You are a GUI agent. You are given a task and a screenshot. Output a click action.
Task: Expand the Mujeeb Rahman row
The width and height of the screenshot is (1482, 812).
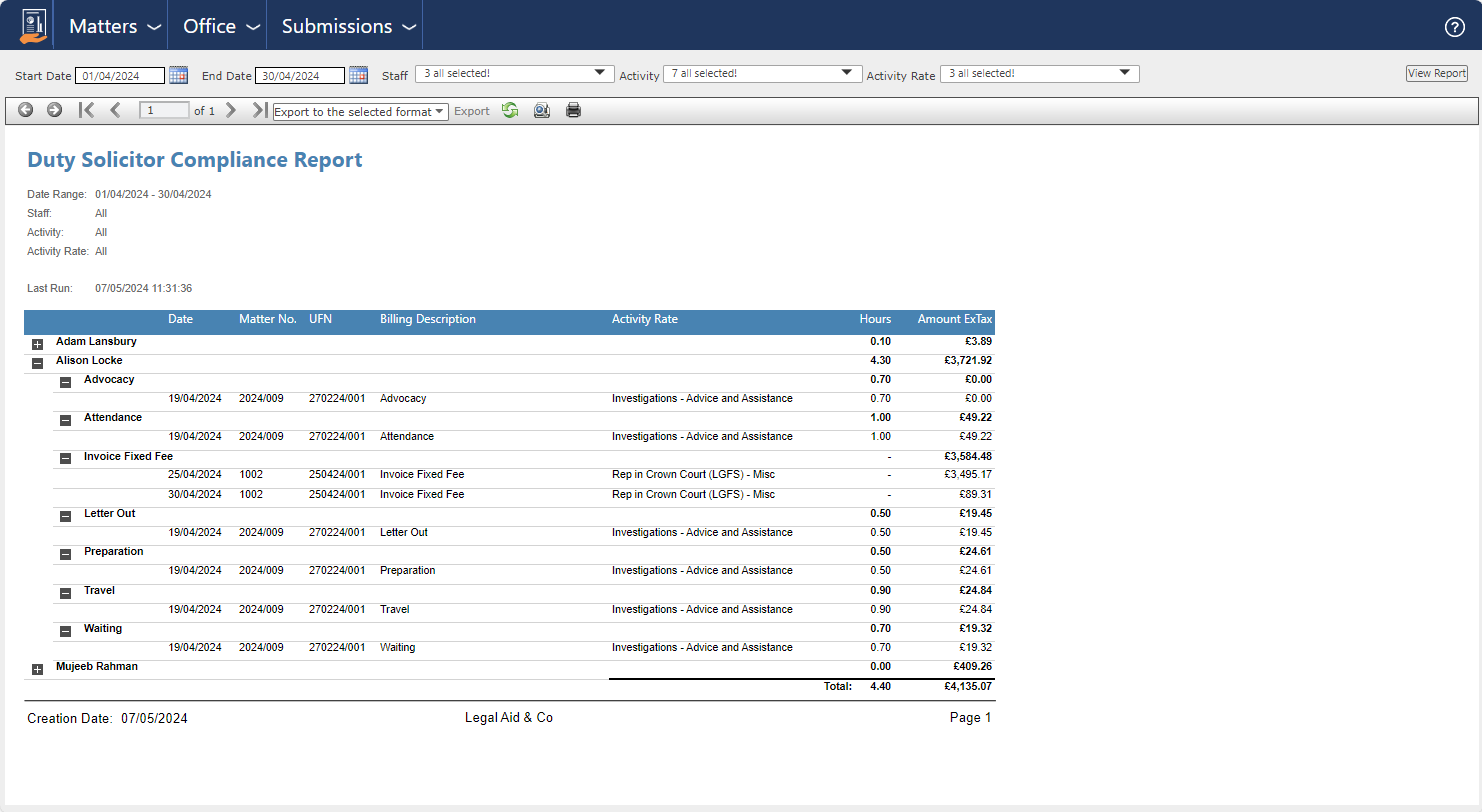(38, 669)
